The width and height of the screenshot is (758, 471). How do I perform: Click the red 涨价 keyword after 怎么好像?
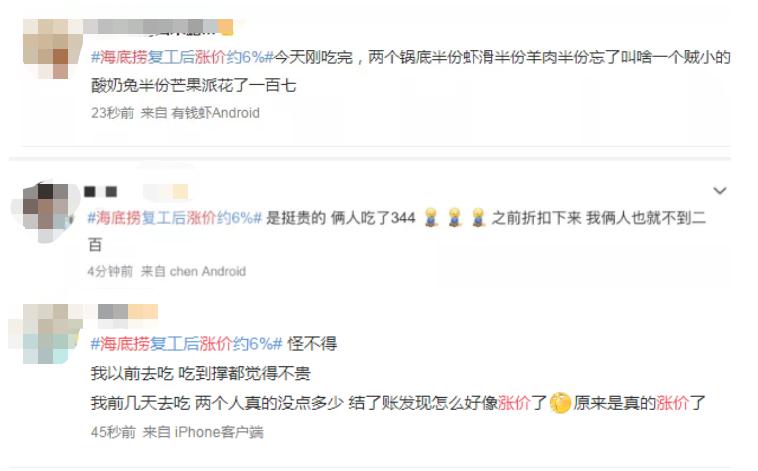pyautogui.click(x=514, y=403)
